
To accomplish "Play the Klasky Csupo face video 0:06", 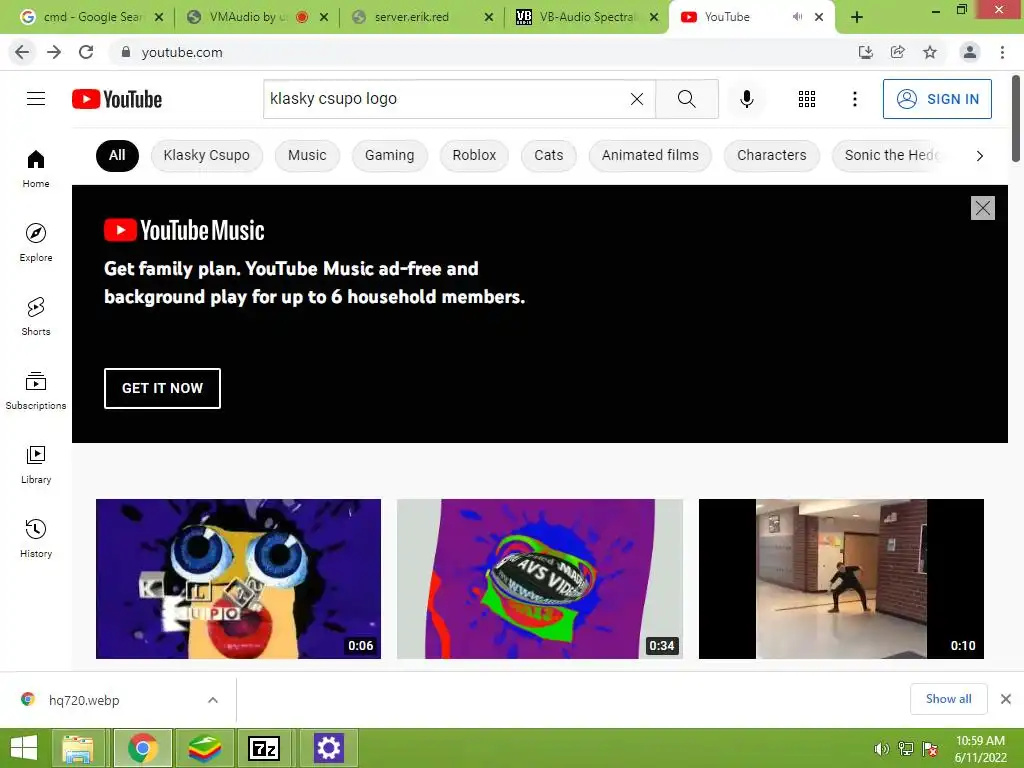I will [238, 579].
